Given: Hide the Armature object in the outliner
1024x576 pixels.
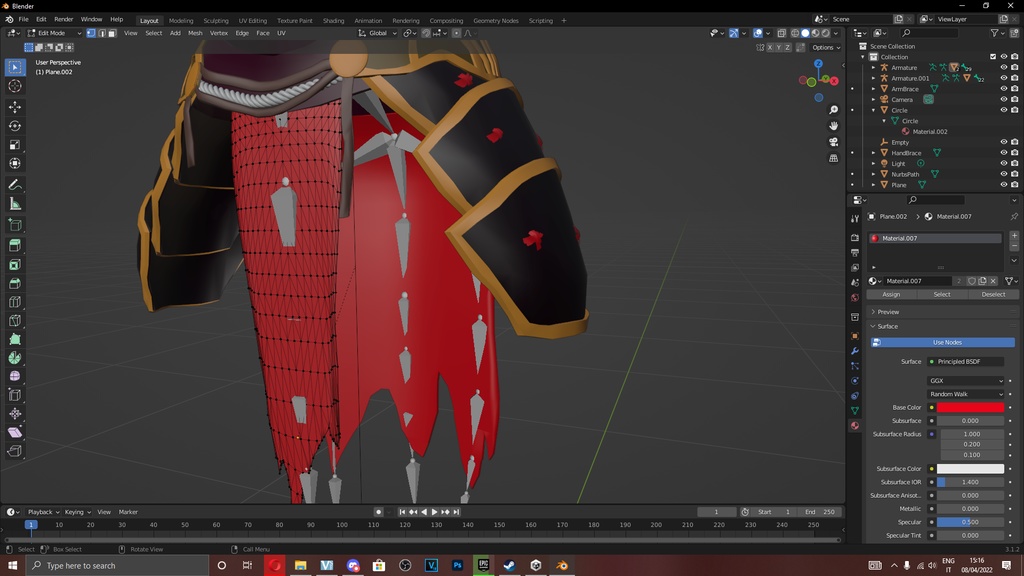Looking at the screenshot, I should click(1003, 67).
